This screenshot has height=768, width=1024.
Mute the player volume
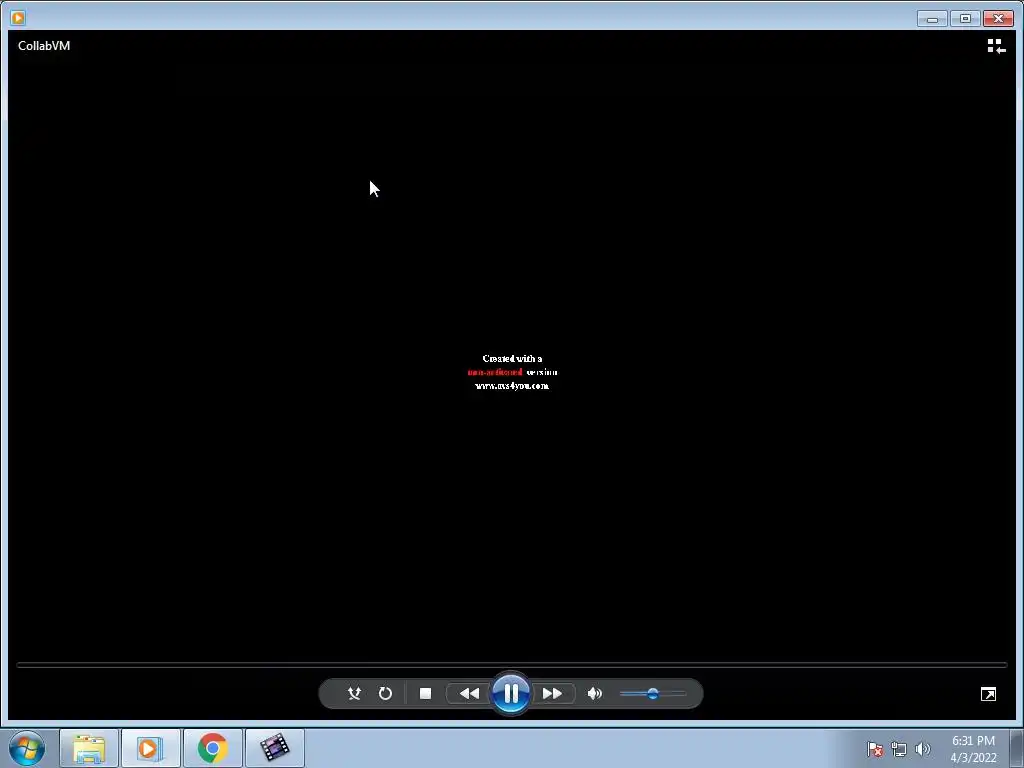coord(594,694)
